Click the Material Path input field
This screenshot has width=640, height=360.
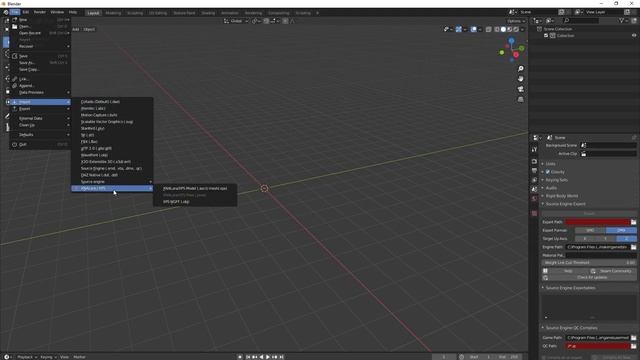tap(601, 255)
